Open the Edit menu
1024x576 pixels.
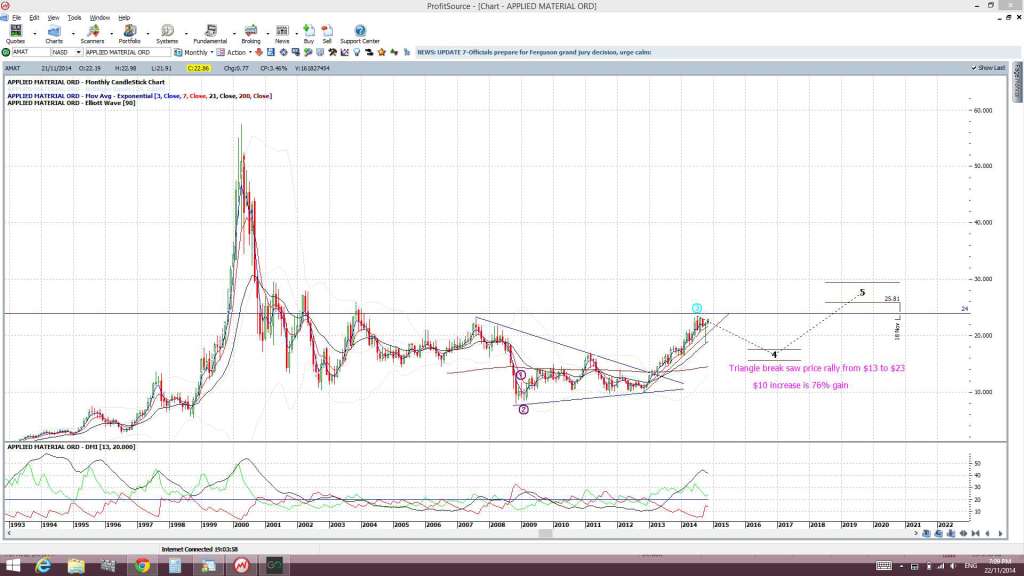(34, 18)
